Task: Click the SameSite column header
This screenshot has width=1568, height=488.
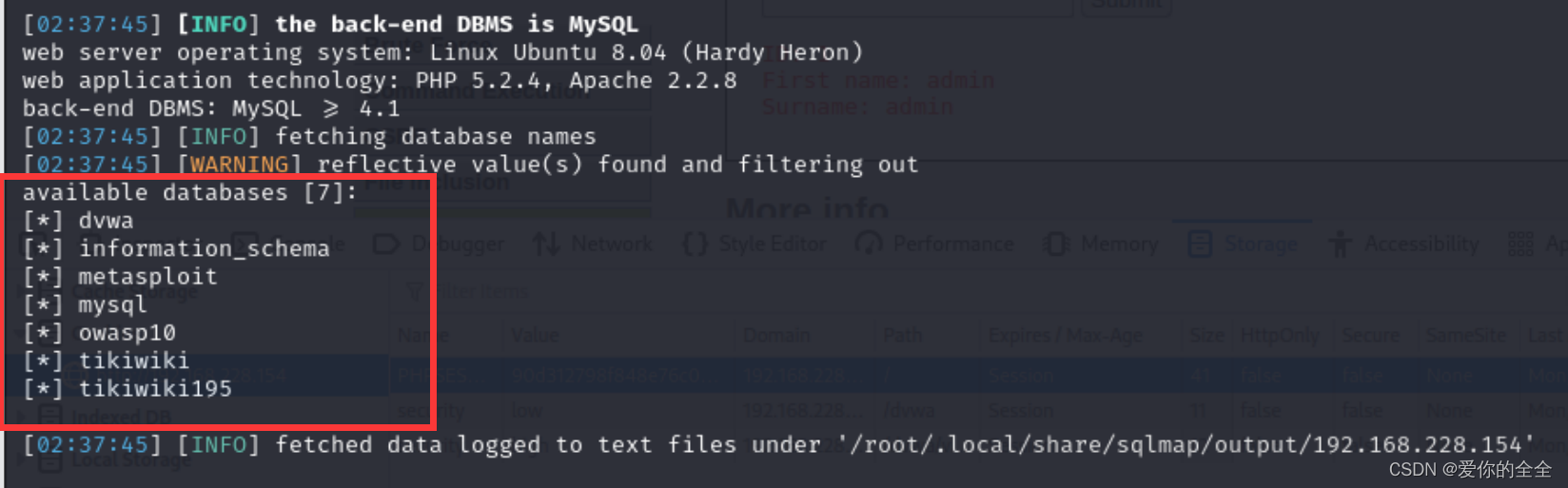Action: click(1465, 335)
